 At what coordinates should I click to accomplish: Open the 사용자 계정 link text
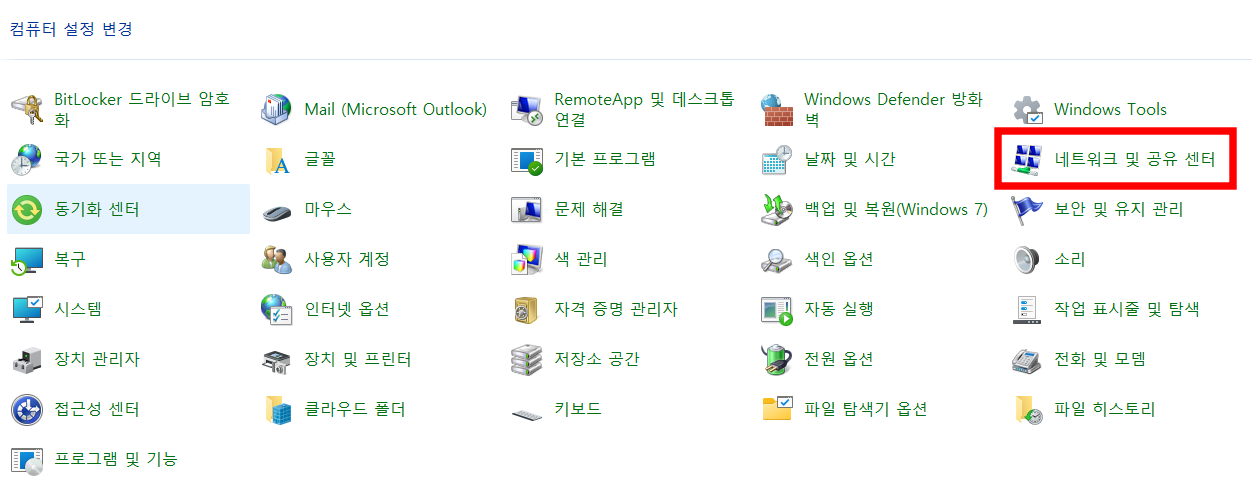click(347, 259)
